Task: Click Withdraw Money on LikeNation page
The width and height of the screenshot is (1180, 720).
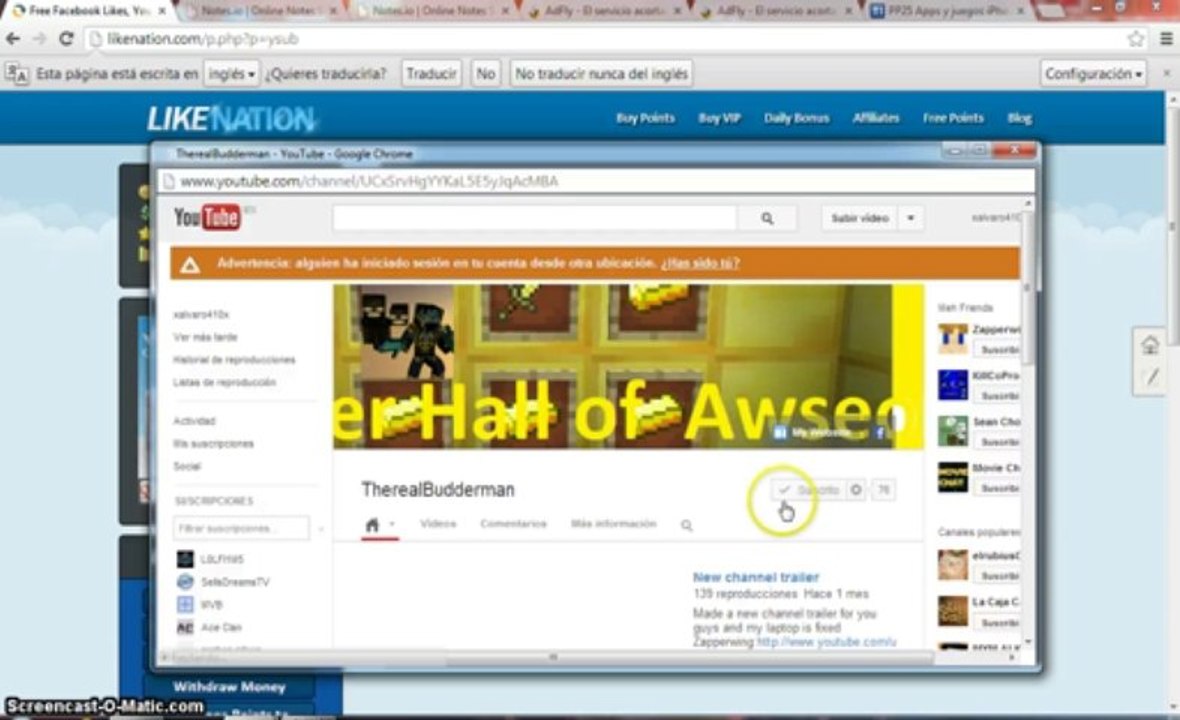Action: click(229, 687)
